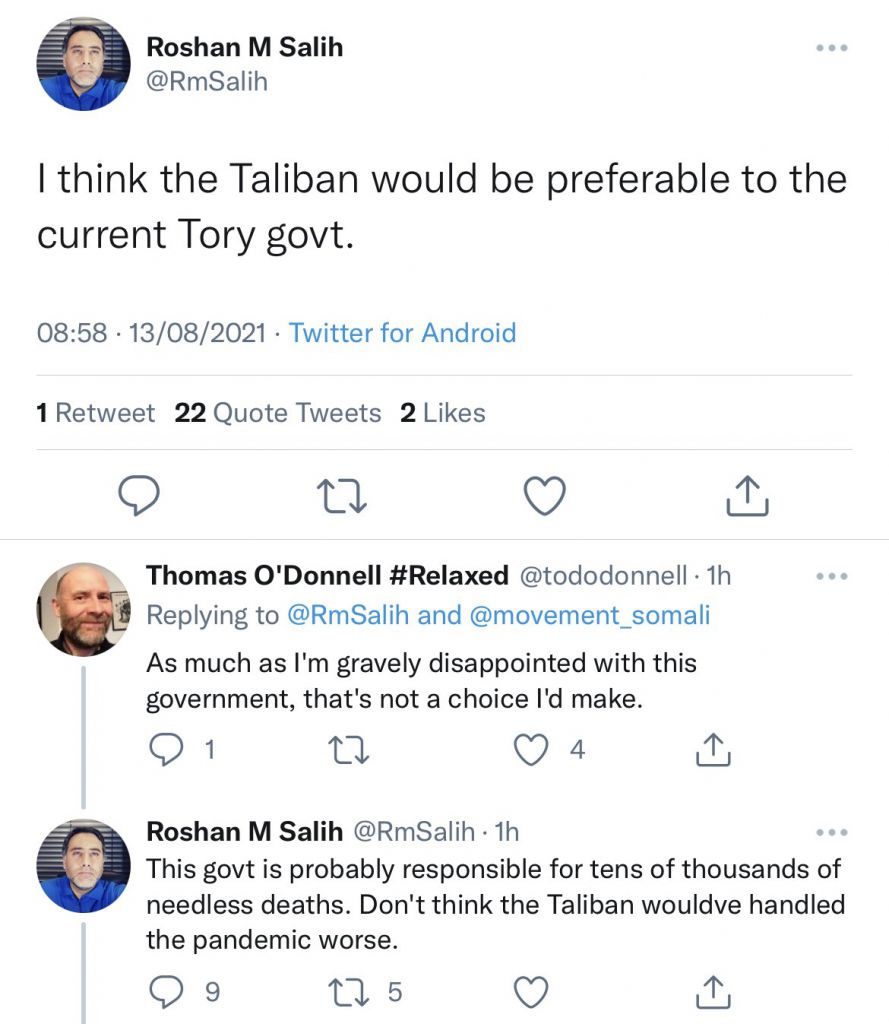Open more options on main tweet

pos(832,48)
